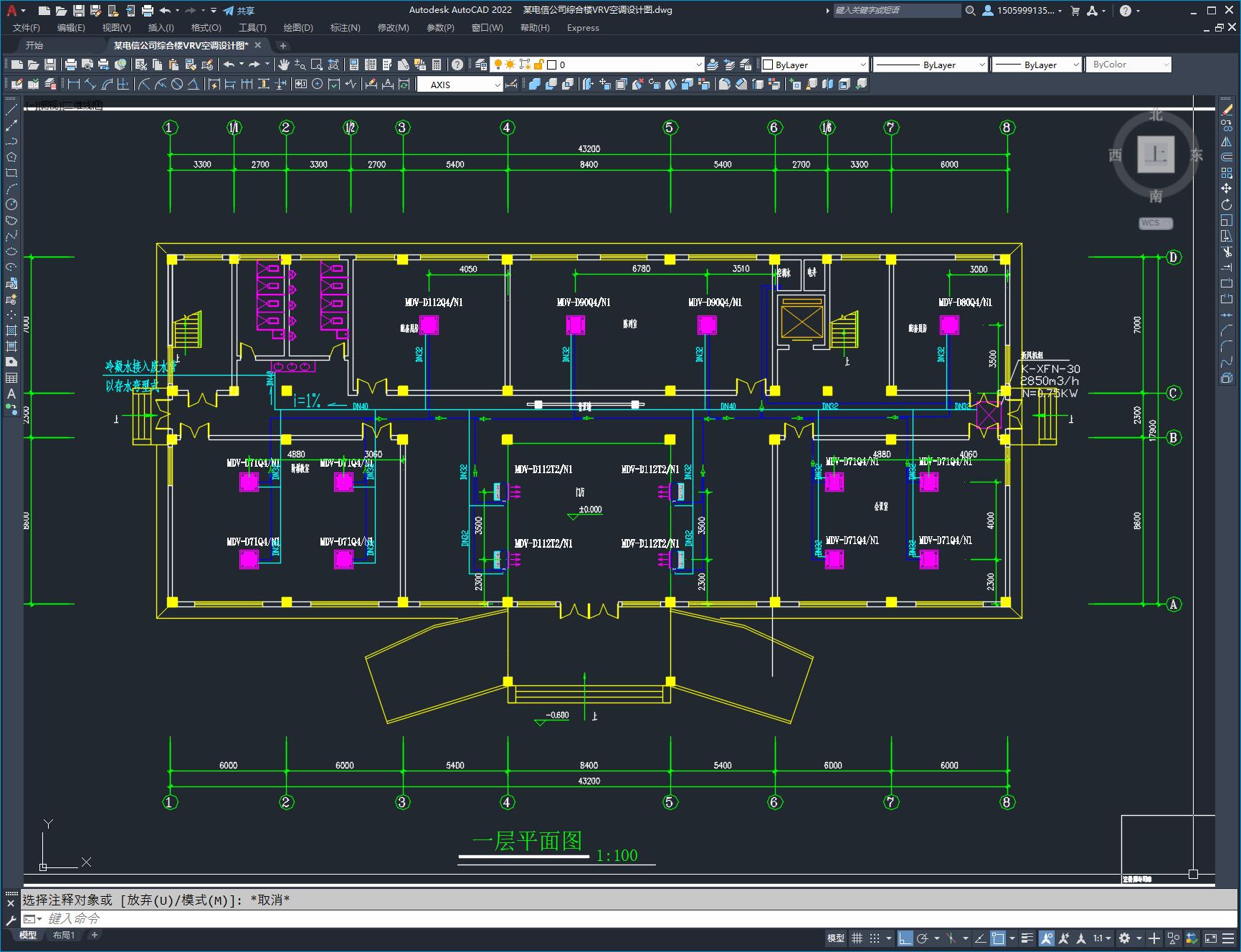The width and height of the screenshot is (1241, 952).
Task: Add a new drawing tab with plus
Action: click(x=282, y=45)
